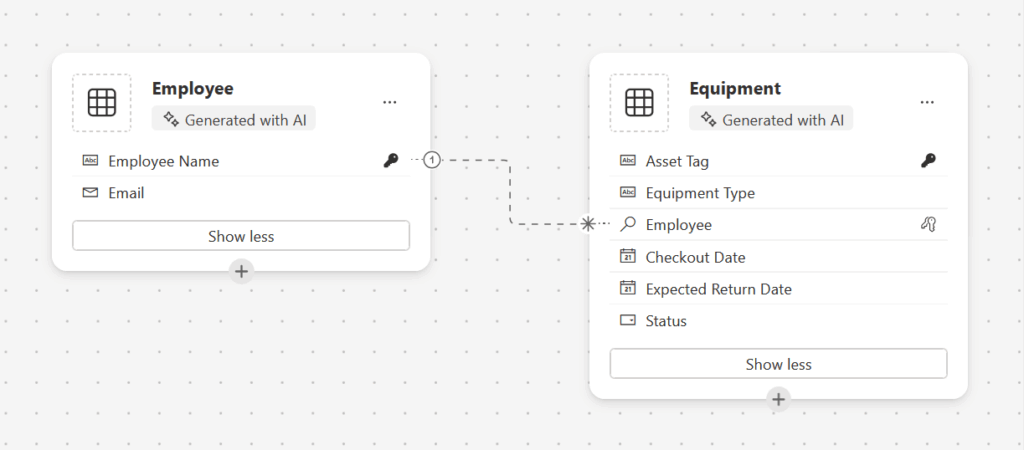1024x450 pixels.
Task: Click the many-side asterisk relationship marker
Action: pos(588,224)
